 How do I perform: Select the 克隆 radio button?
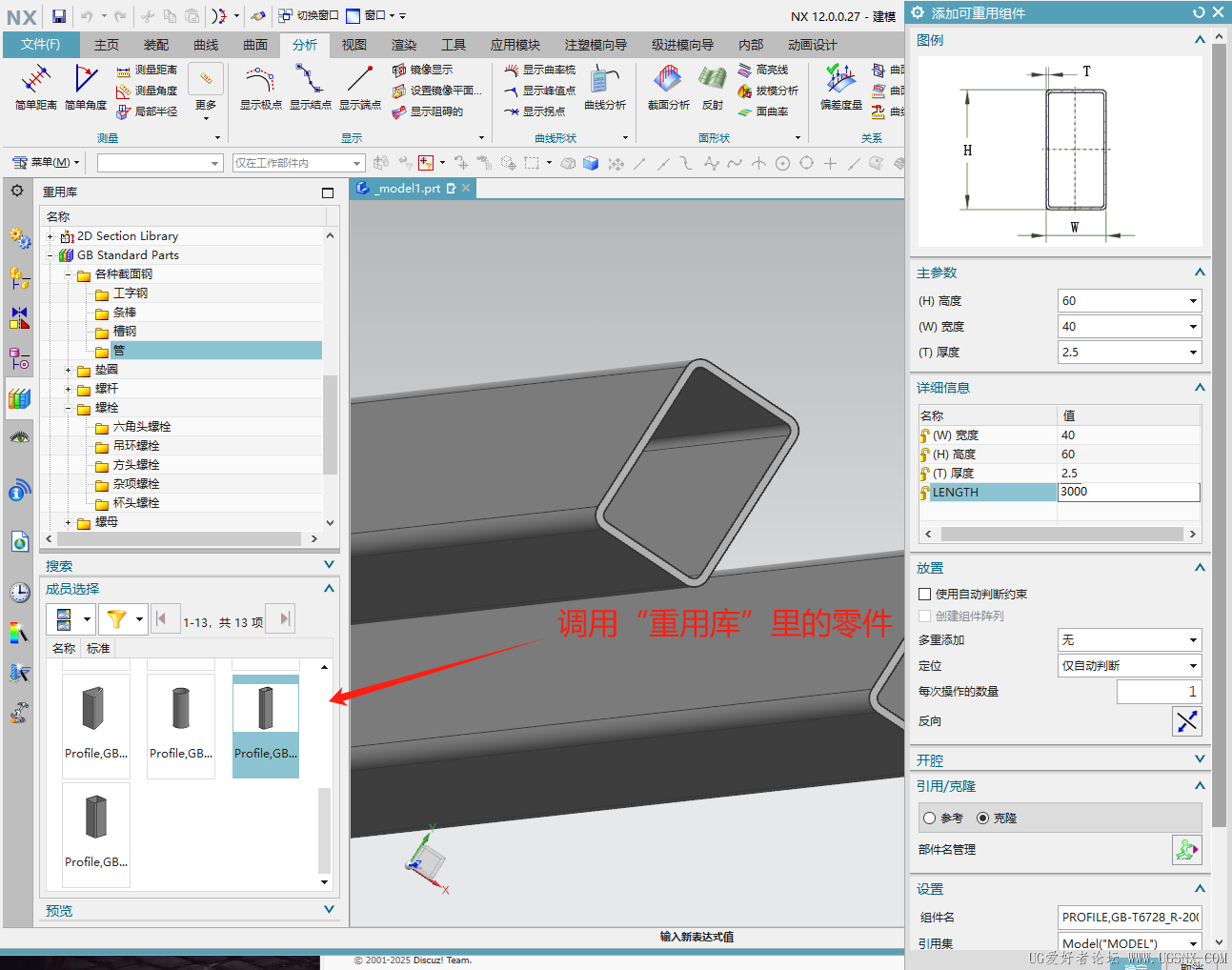[x=982, y=818]
